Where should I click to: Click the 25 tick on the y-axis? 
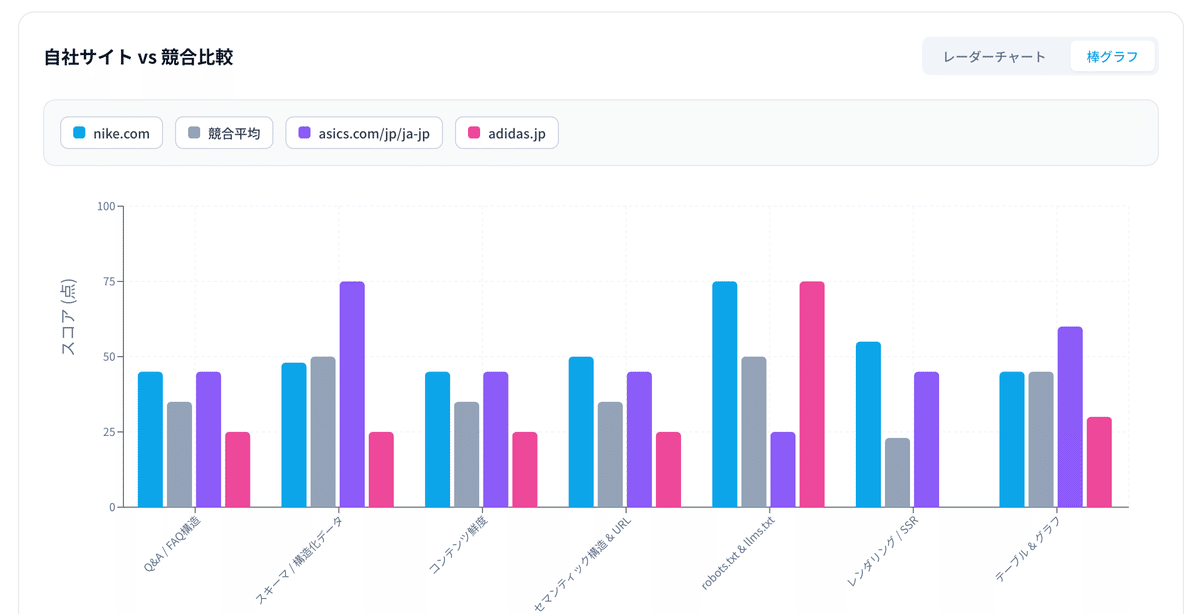109,432
